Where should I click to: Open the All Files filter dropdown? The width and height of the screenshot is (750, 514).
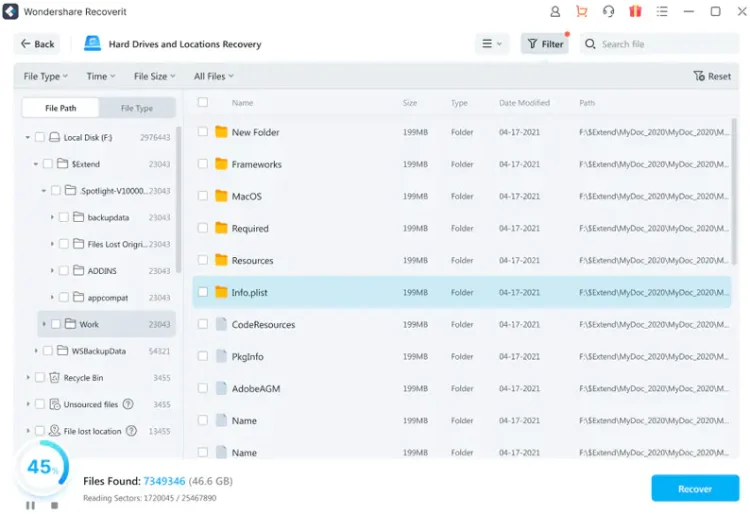(214, 77)
